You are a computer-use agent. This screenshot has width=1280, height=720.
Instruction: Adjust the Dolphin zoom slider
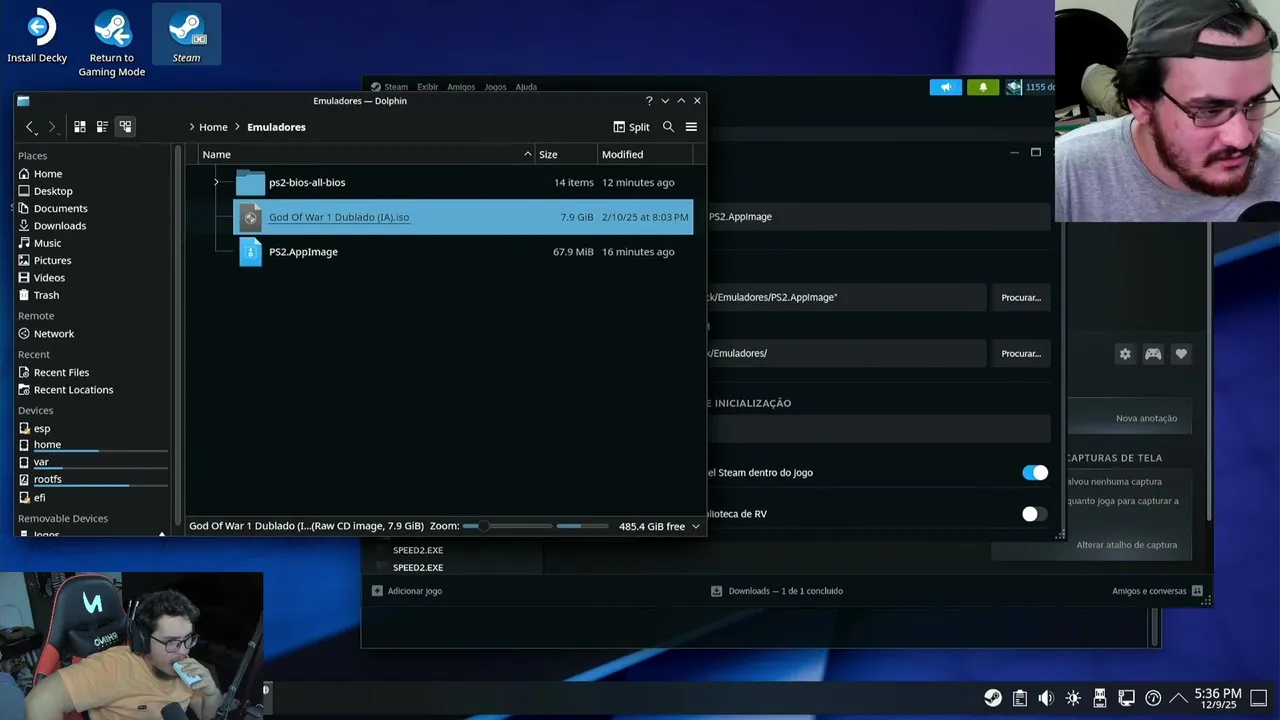point(507,526)
